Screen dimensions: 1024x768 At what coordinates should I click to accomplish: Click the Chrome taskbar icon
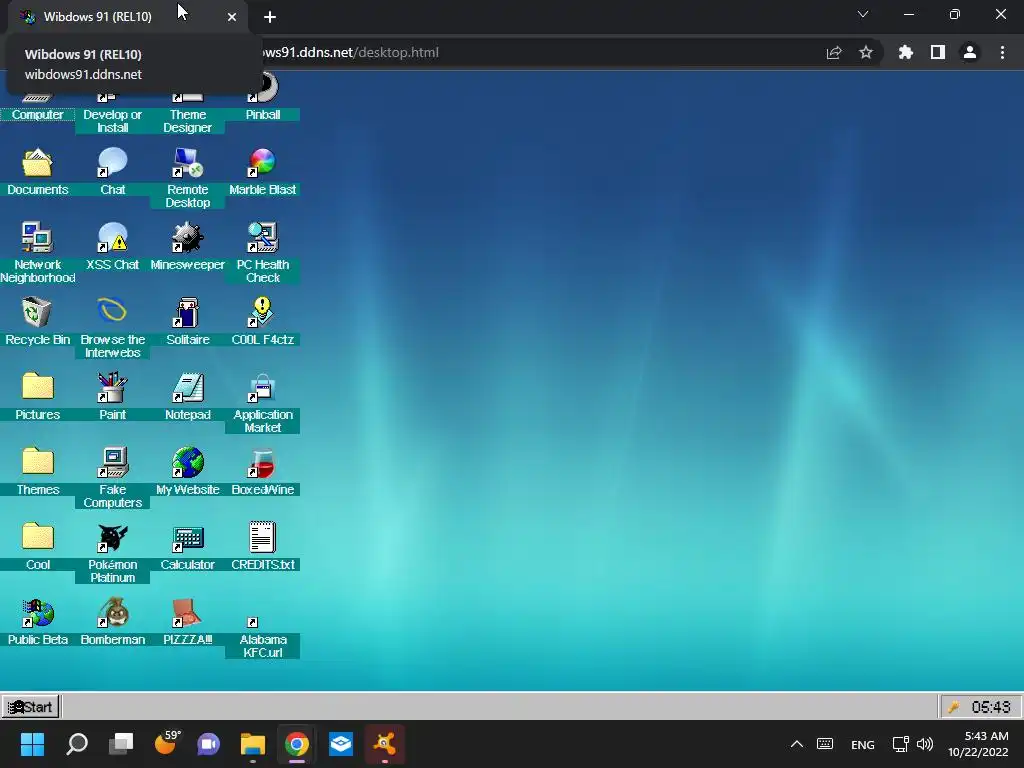pyautogui.click(x=296, y=744)
